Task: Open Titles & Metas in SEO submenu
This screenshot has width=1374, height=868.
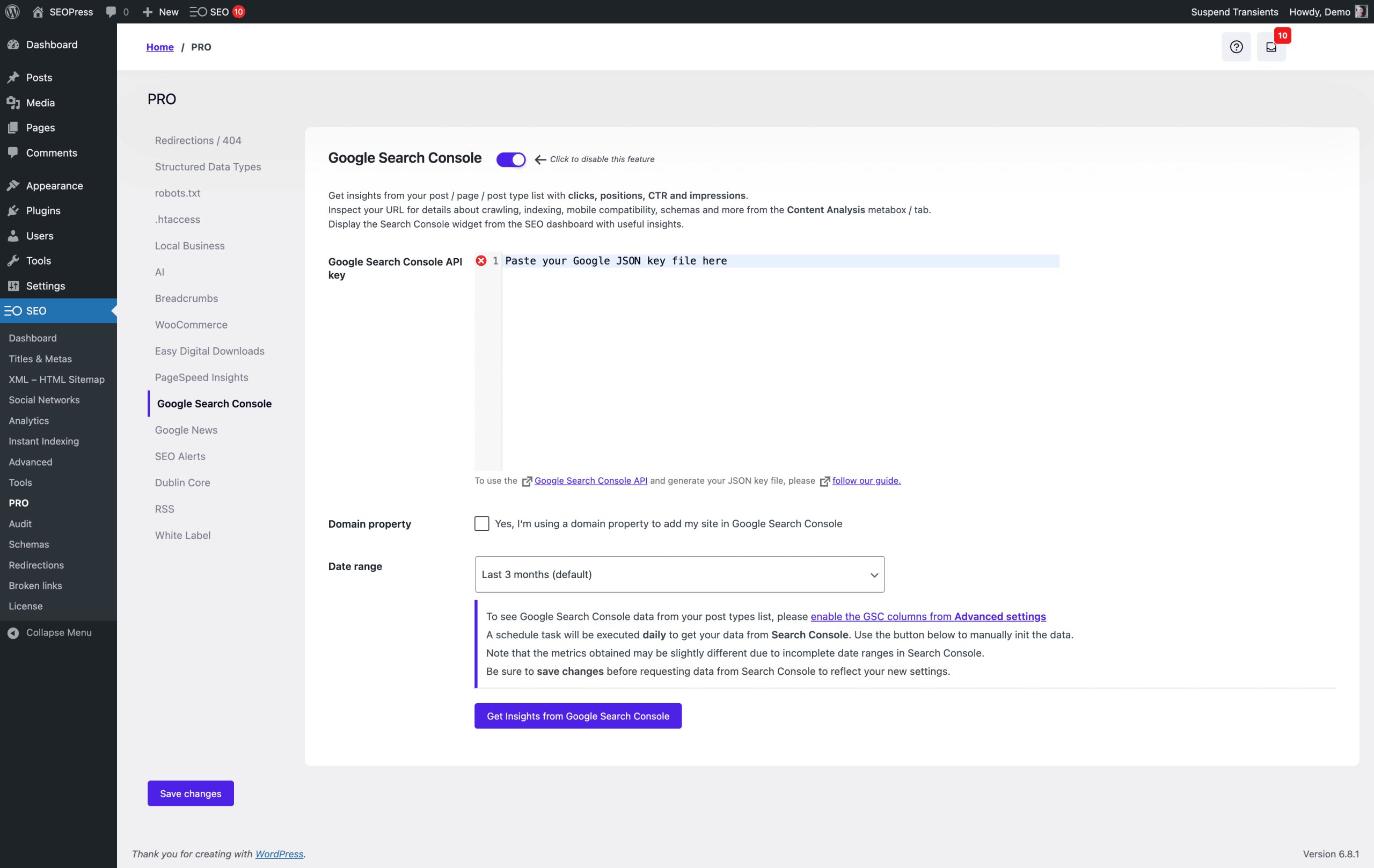Action: [x=40, y=359]
